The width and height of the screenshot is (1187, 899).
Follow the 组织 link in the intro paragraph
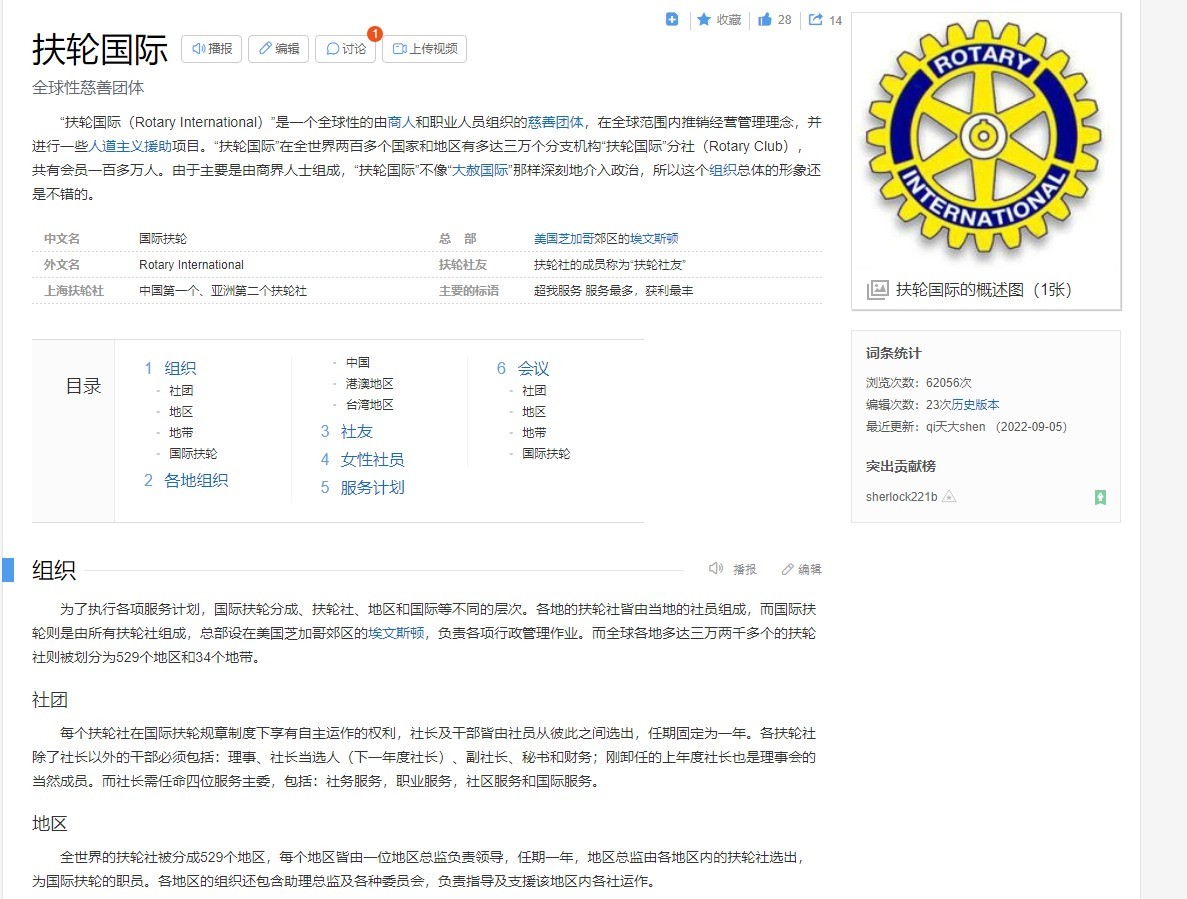point(722,170)
